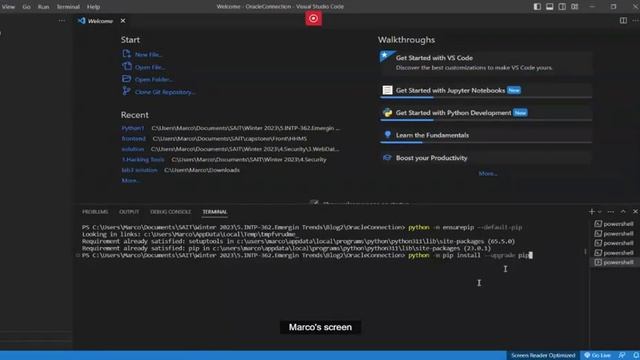Switch to the DEBUG CONSOLE tab
Image resolution: width=640 pixels, height=360 pixels.
pyautogui.click(x=170, y=212)
